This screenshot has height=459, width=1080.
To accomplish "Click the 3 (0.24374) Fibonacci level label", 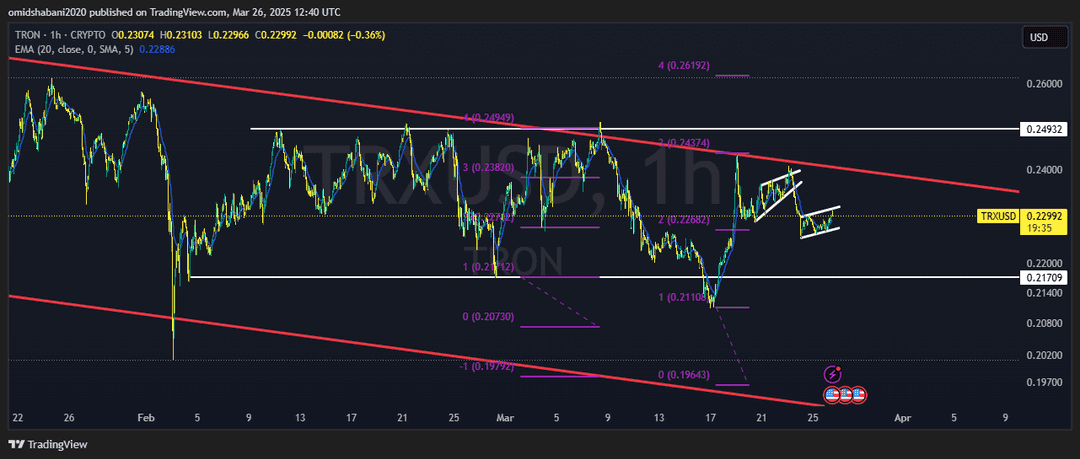I will tap(684, 142).
